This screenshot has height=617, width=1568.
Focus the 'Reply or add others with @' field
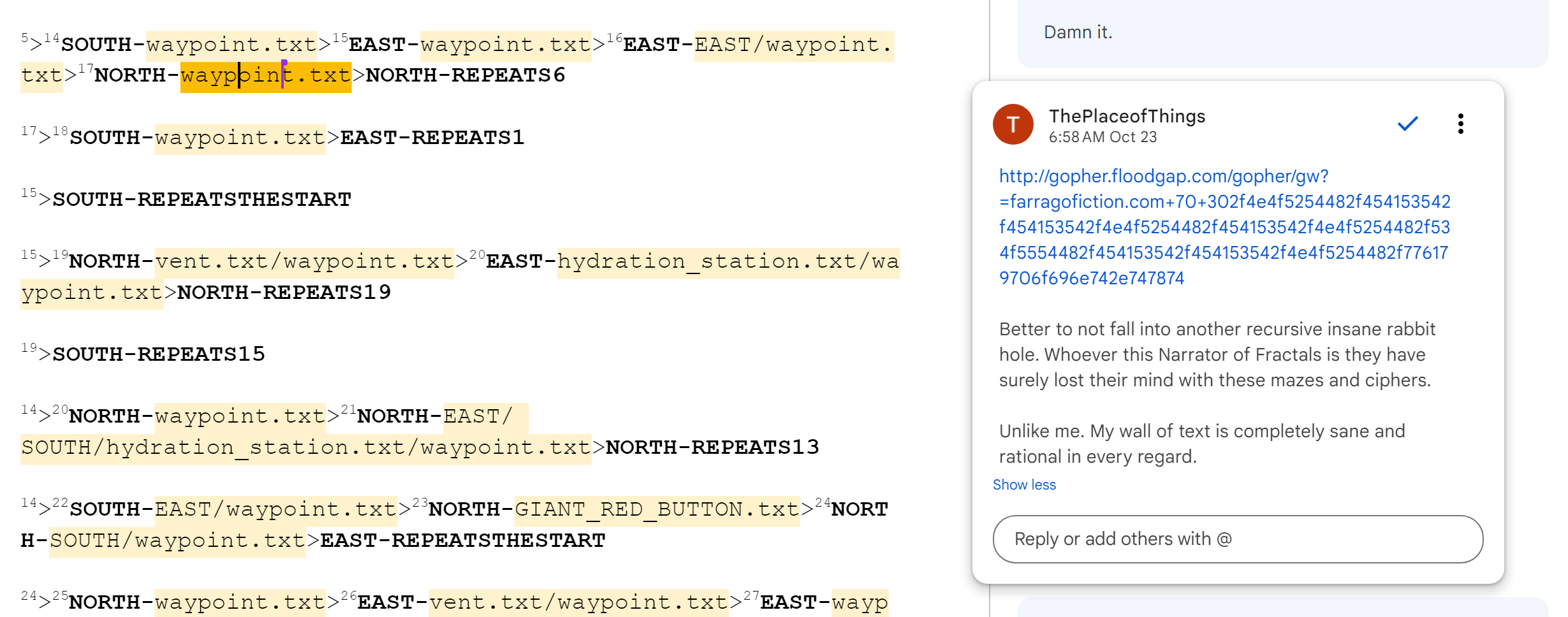[x=1237, y=539]
